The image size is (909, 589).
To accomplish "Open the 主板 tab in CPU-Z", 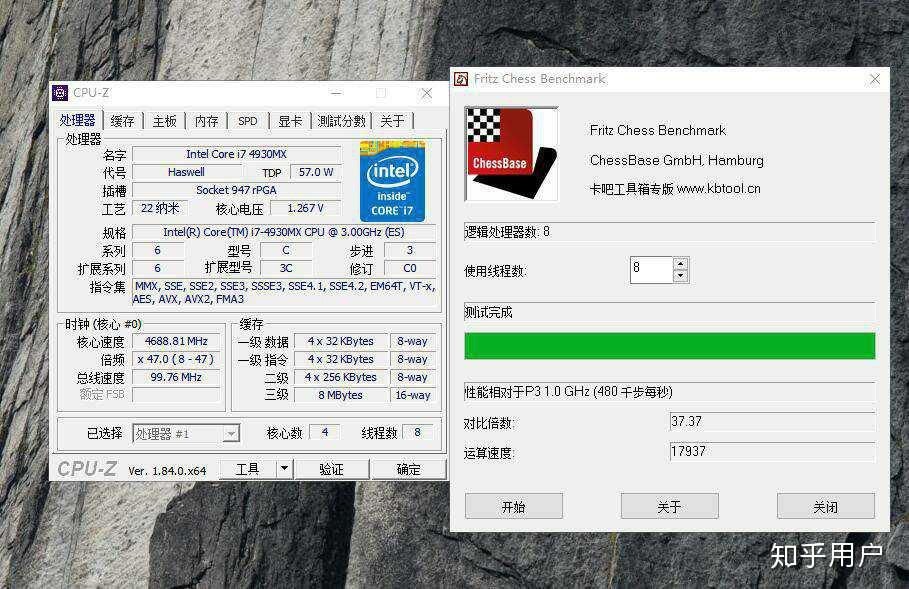I will (x=164, y=121).
